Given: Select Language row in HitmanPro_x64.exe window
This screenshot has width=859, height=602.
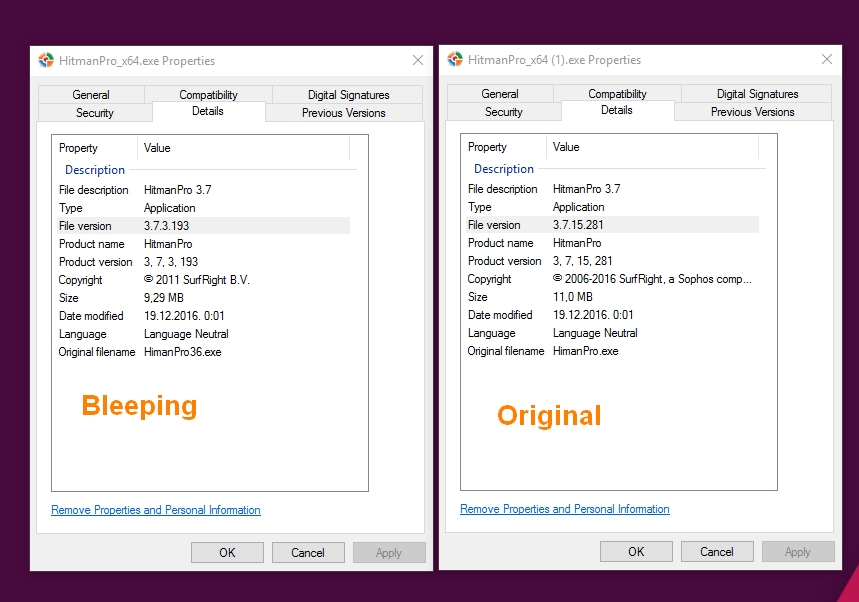Looking at the screenshot, I should 204,334.
